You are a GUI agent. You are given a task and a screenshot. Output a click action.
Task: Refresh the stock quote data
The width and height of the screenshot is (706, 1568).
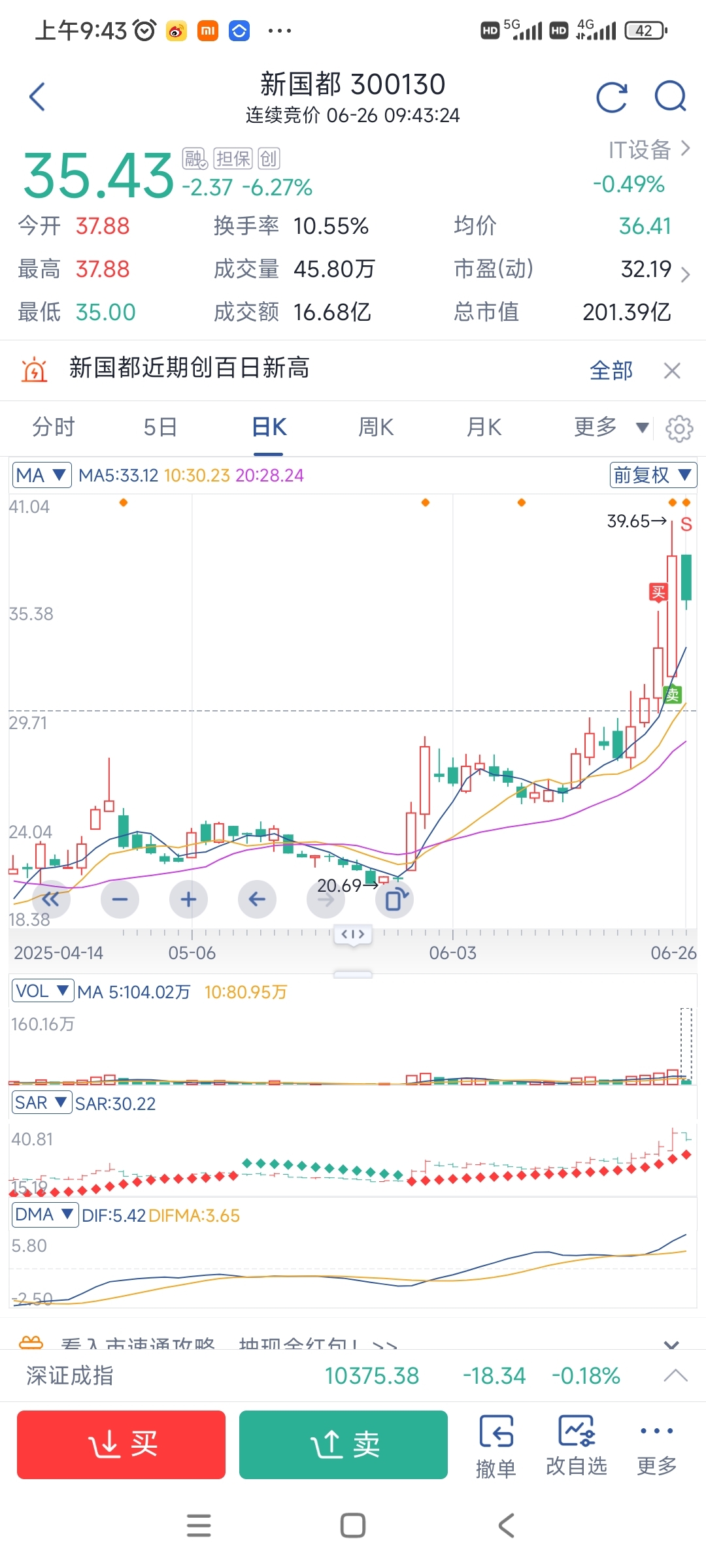tap(612, 97)
